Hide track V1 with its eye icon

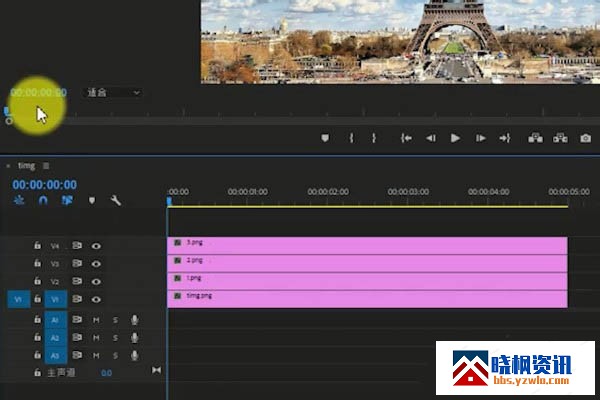click(x=96, y=299)
